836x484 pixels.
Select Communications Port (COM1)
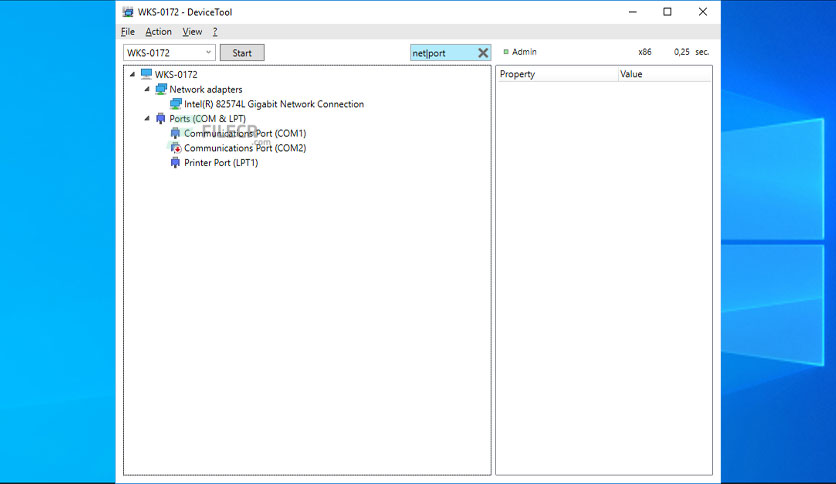(x=245, y=133)
